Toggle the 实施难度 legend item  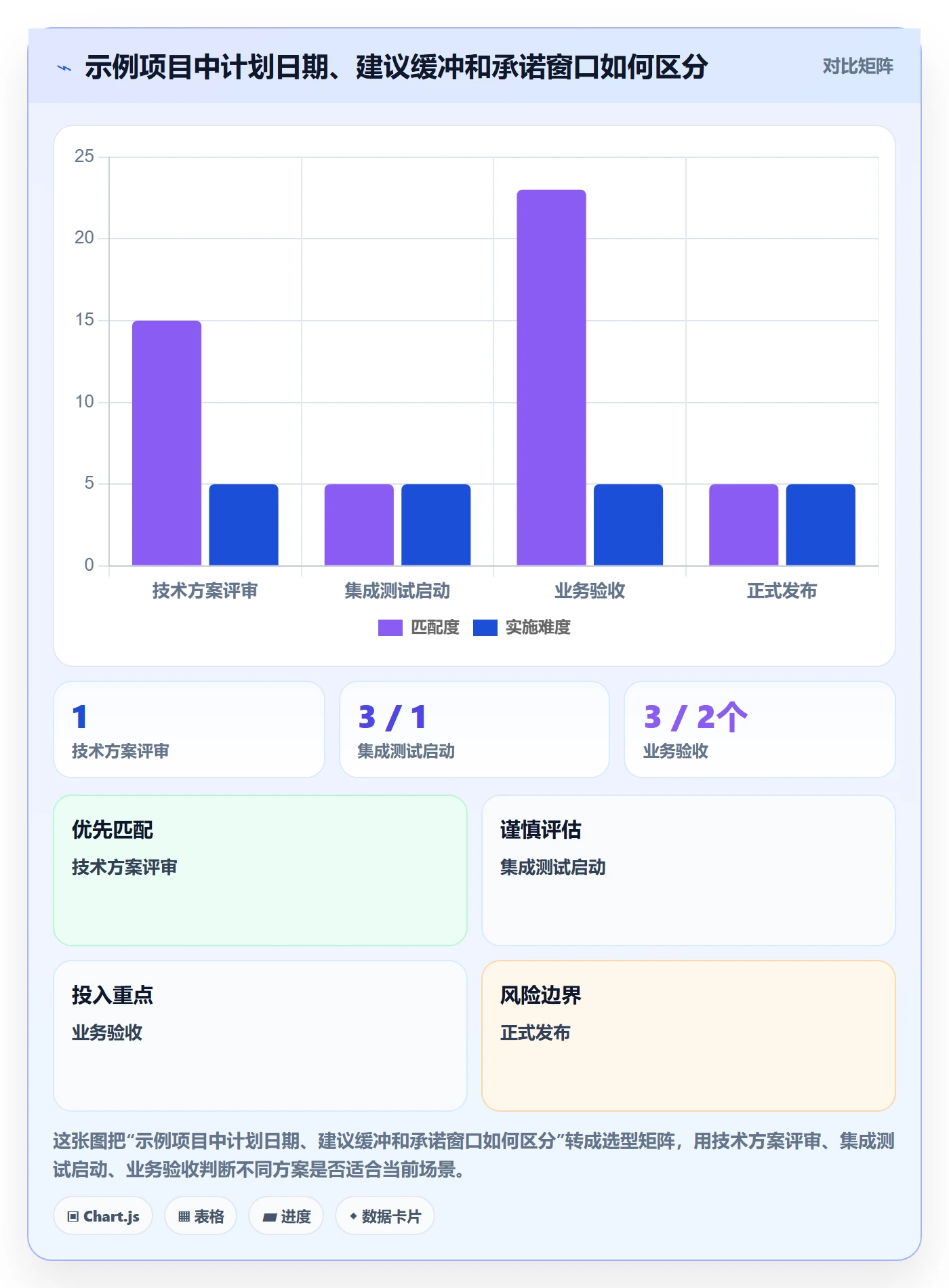point(522,628)
